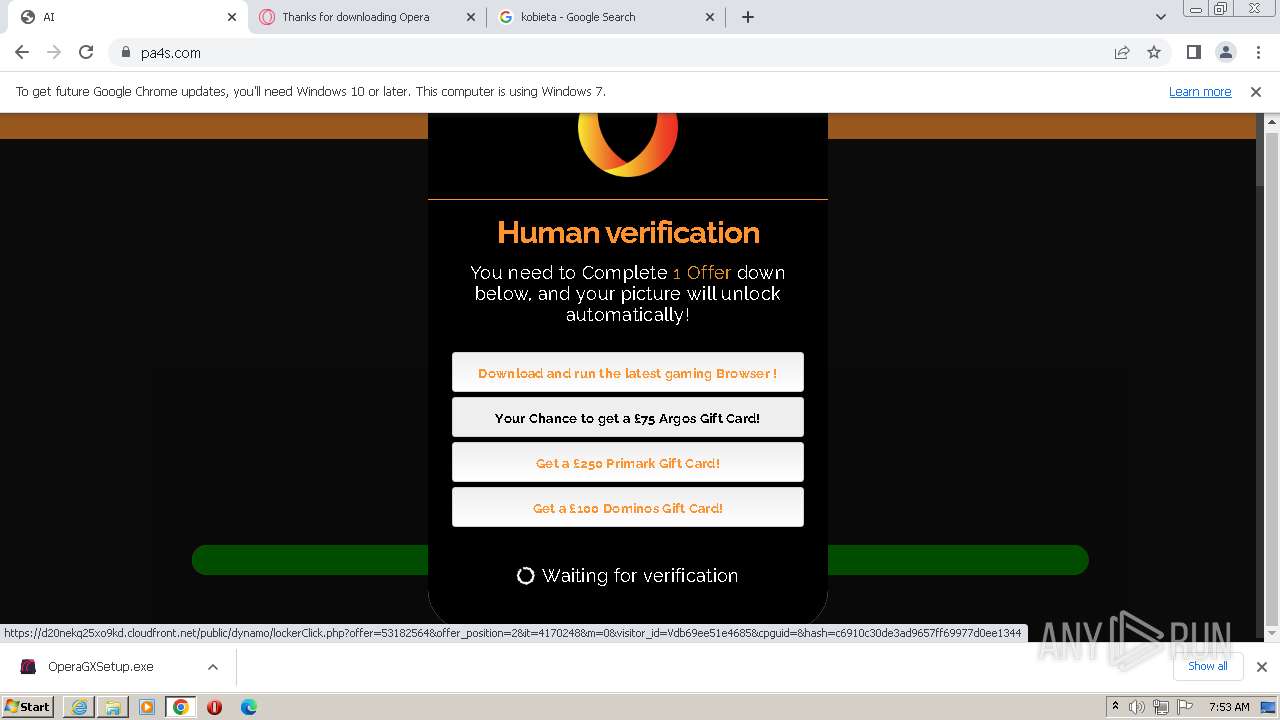
Task: Click the lock icon beside pa4s.com
Action: click(125, 53)
